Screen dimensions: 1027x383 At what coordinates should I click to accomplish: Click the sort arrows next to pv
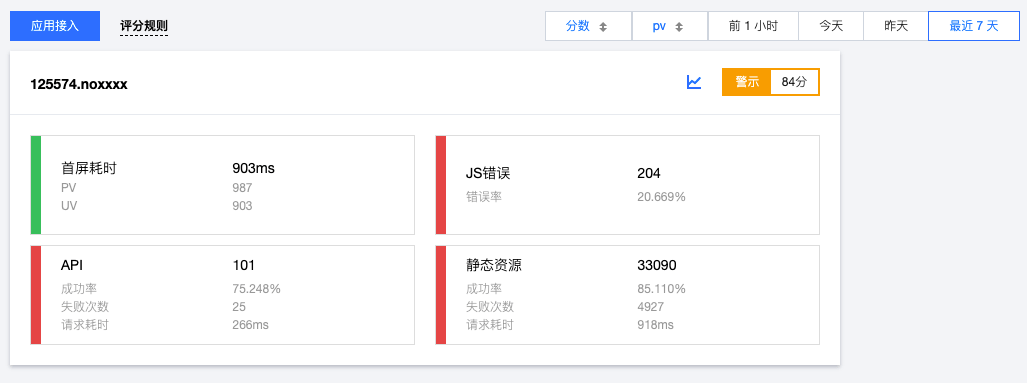pos(679,27)
